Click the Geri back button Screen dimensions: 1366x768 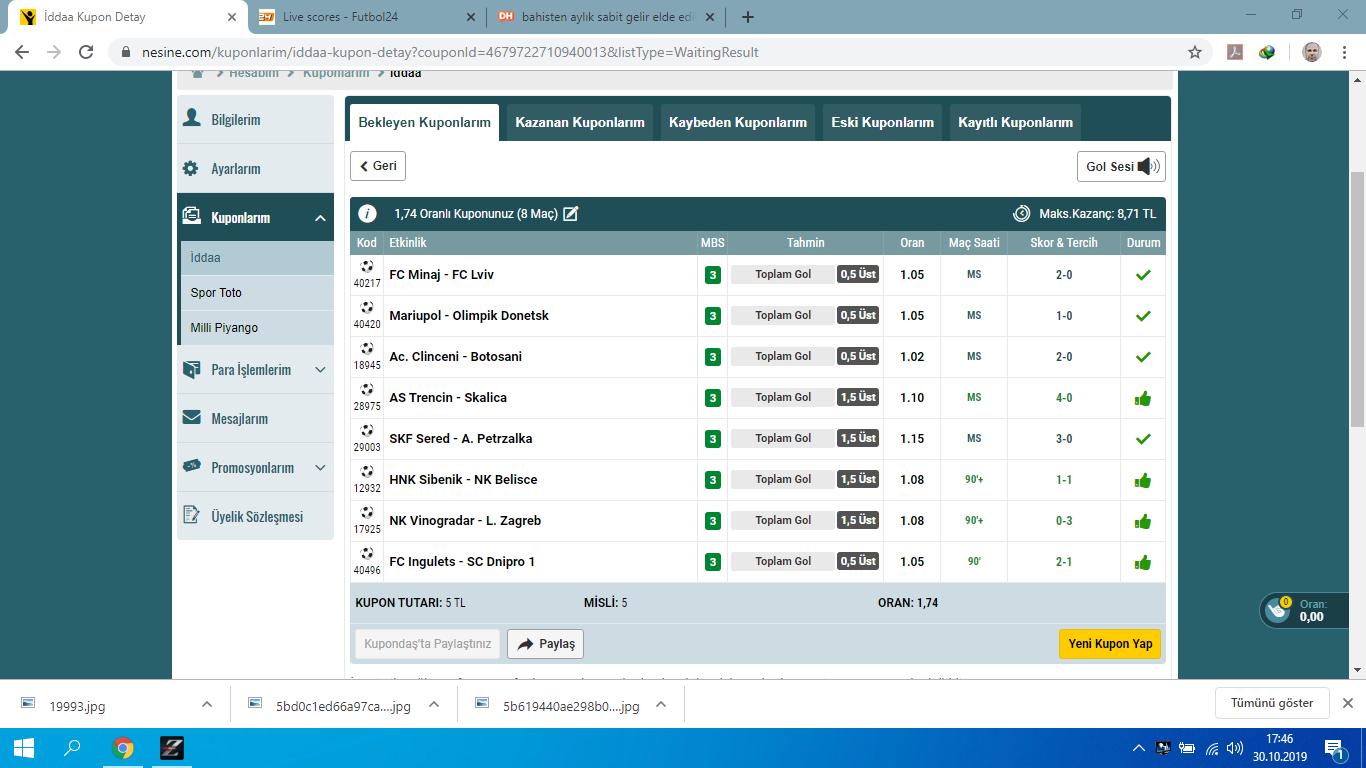tap(378, 166)
